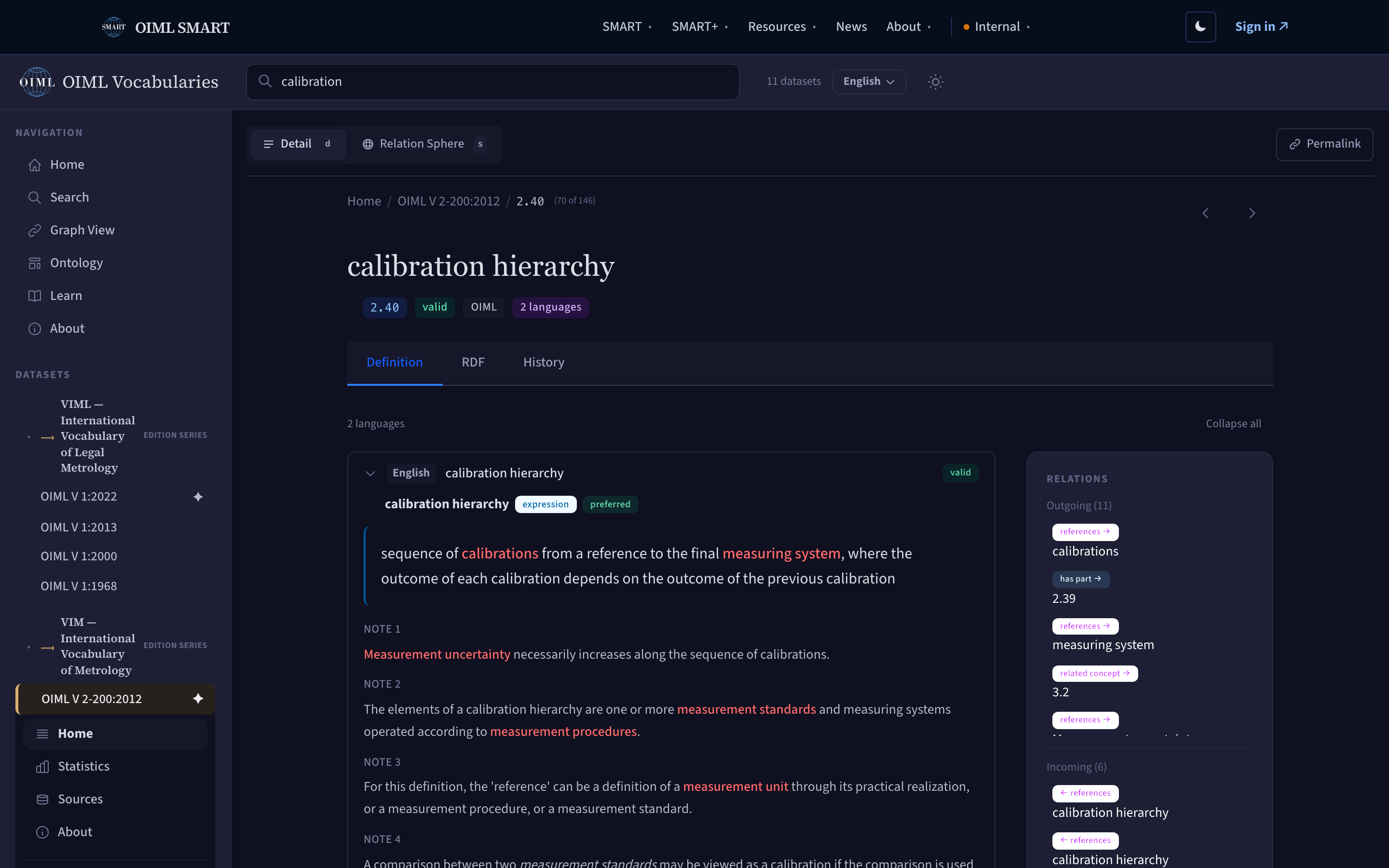Open the calibrations link in definition
Image resolution: width=1389 pixels, height=868 pixels.
point(500,554)
